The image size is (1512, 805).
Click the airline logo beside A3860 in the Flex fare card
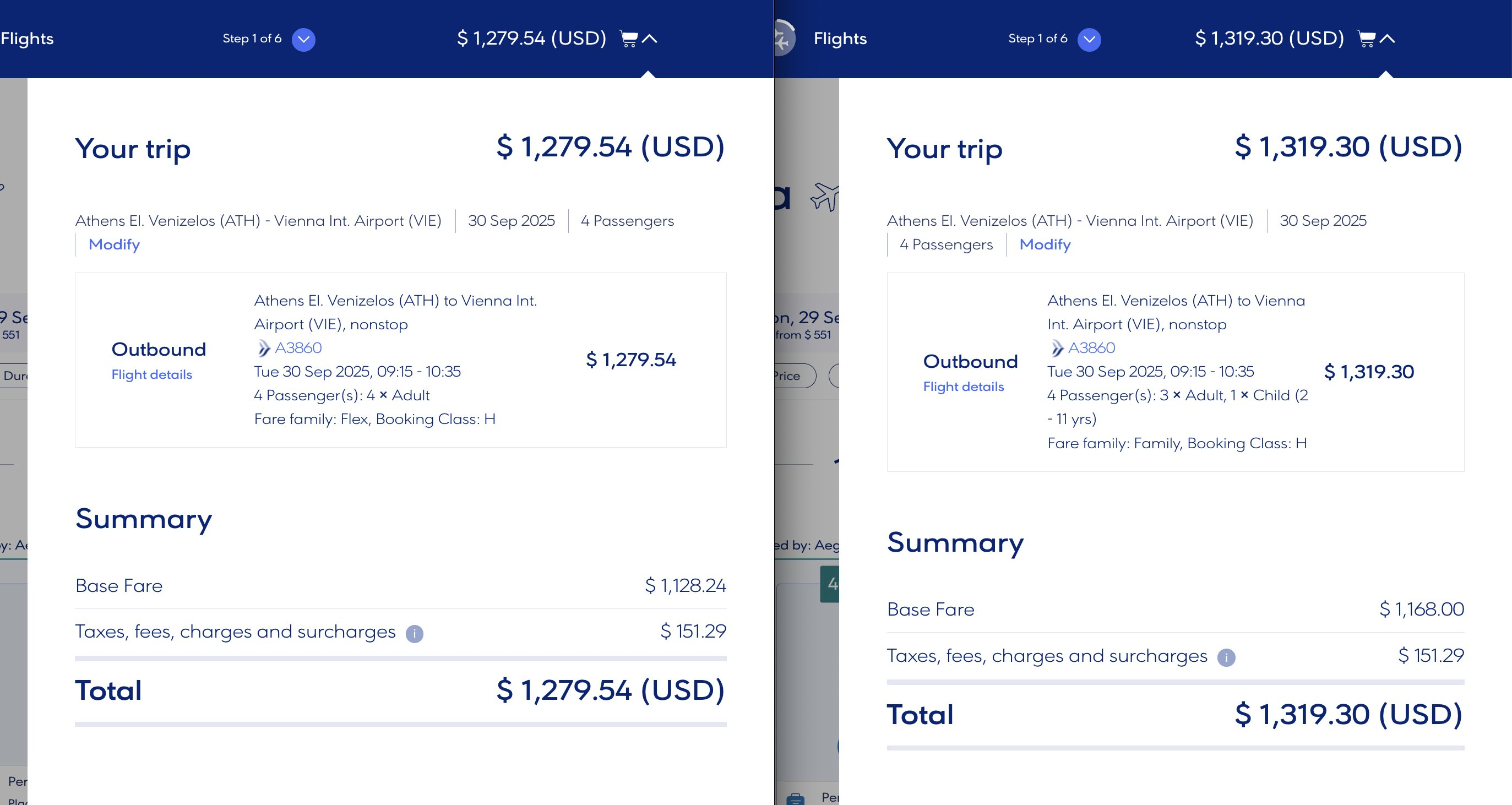(264, 348)
